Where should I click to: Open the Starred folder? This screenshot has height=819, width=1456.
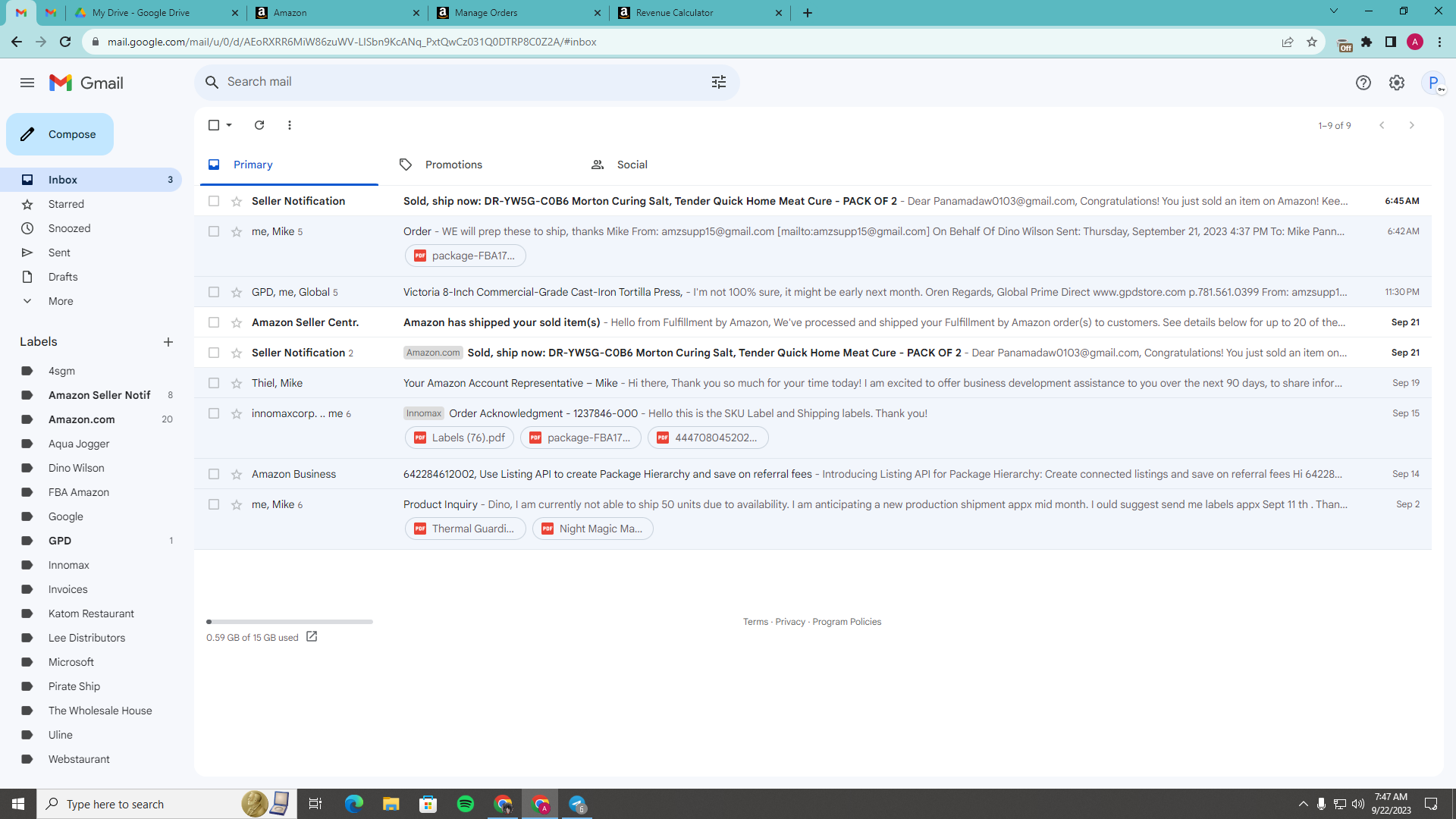(x=91, y=204)
